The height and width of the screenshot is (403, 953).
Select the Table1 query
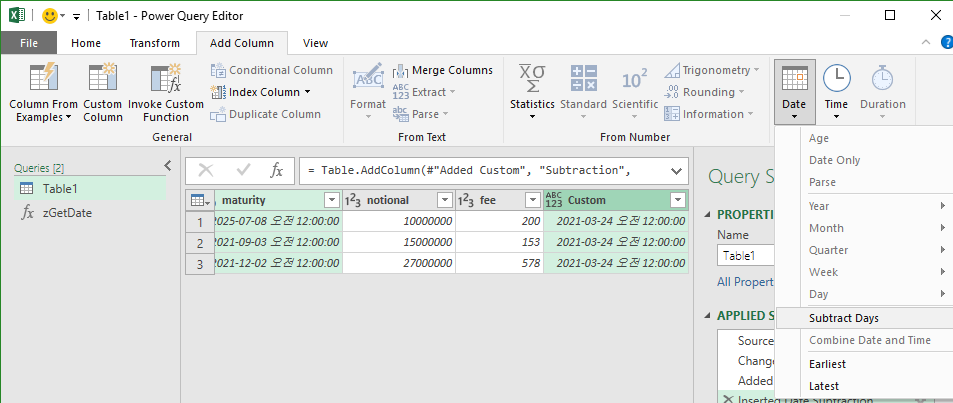click(x=90, y=188)
